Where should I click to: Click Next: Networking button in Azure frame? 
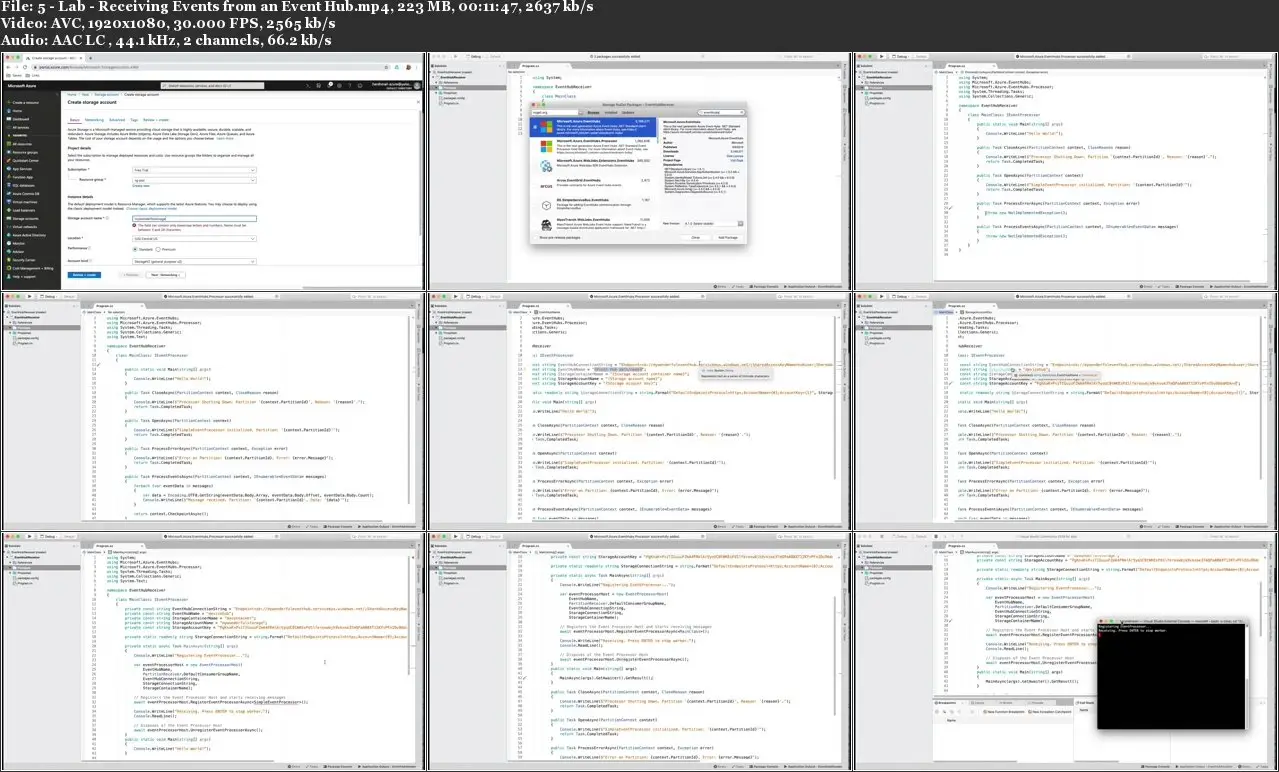[166, 275]
